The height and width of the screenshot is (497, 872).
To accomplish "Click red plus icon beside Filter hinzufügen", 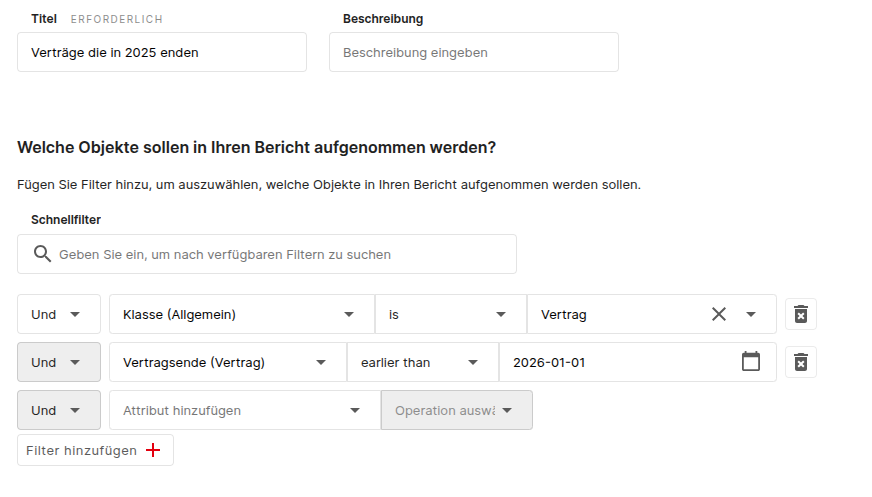I will pyautogui.click(x=153, y=450).
